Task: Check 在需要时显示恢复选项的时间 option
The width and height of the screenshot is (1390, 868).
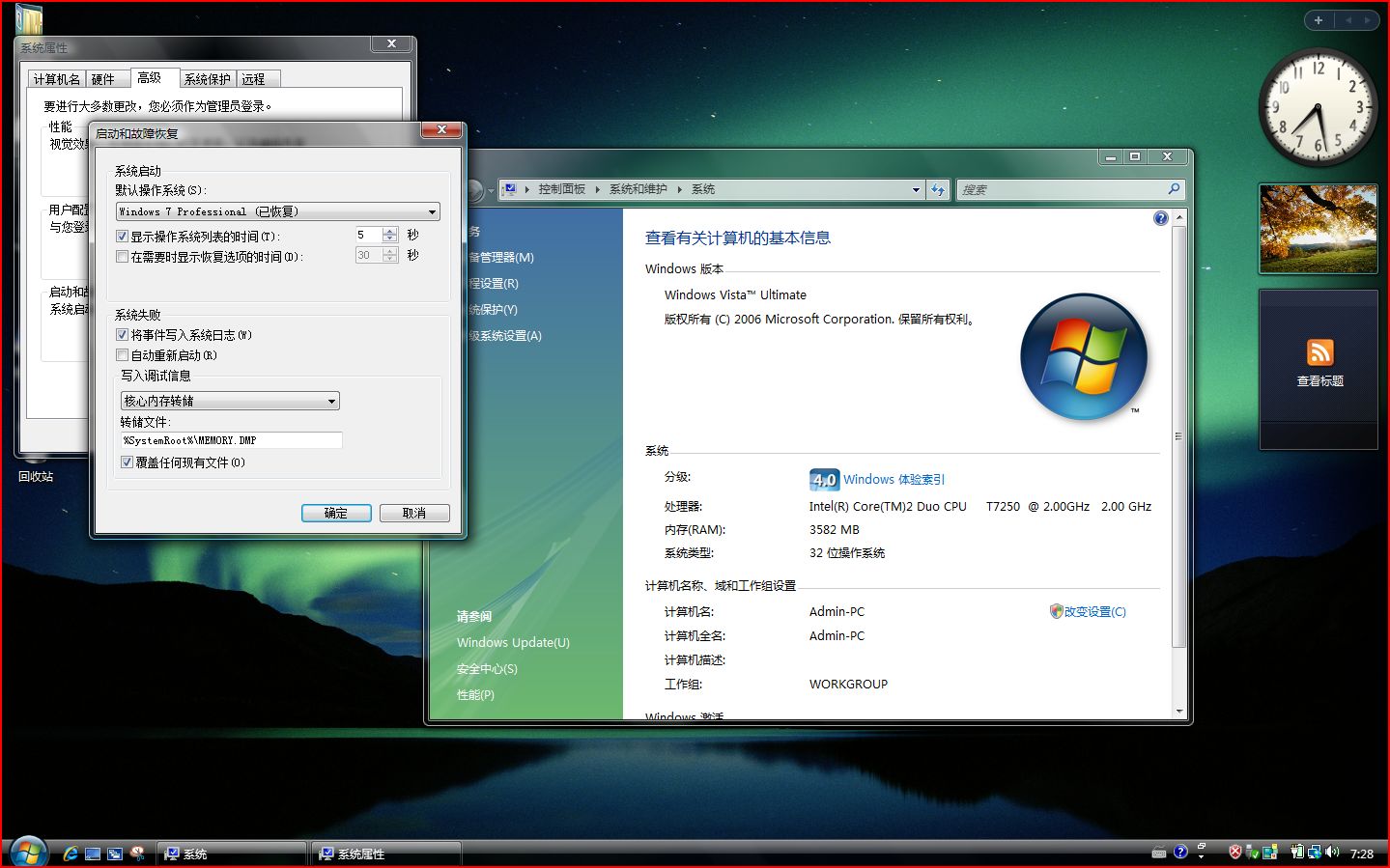Action: click(x=122, y=255)
